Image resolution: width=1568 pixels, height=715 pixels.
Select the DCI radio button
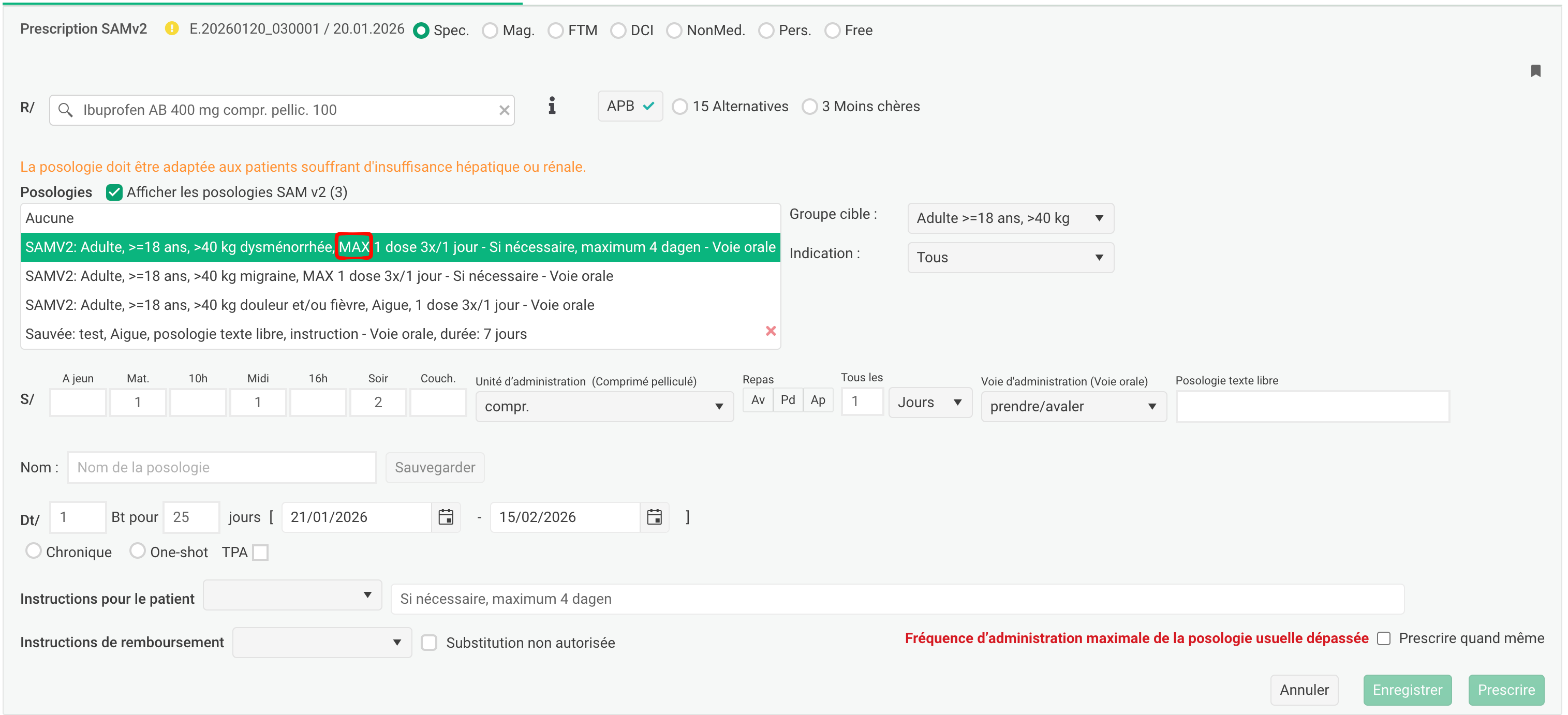point(618,31)
